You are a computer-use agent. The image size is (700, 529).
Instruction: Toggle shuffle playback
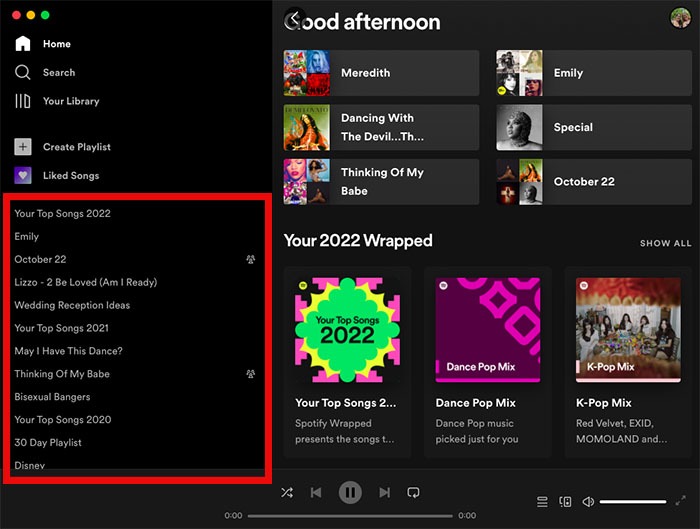point(287,492)
